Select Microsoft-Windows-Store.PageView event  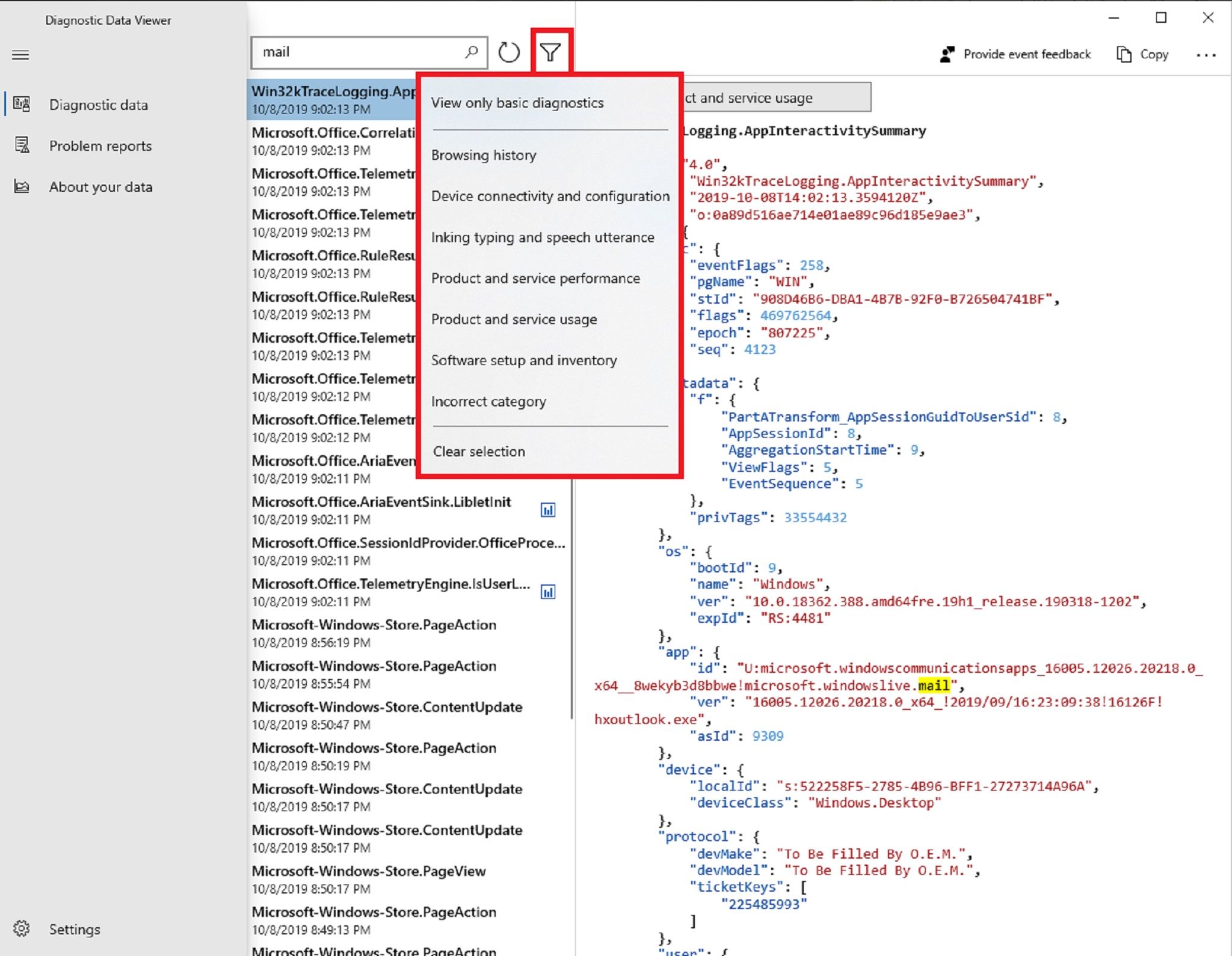(408, 880)
